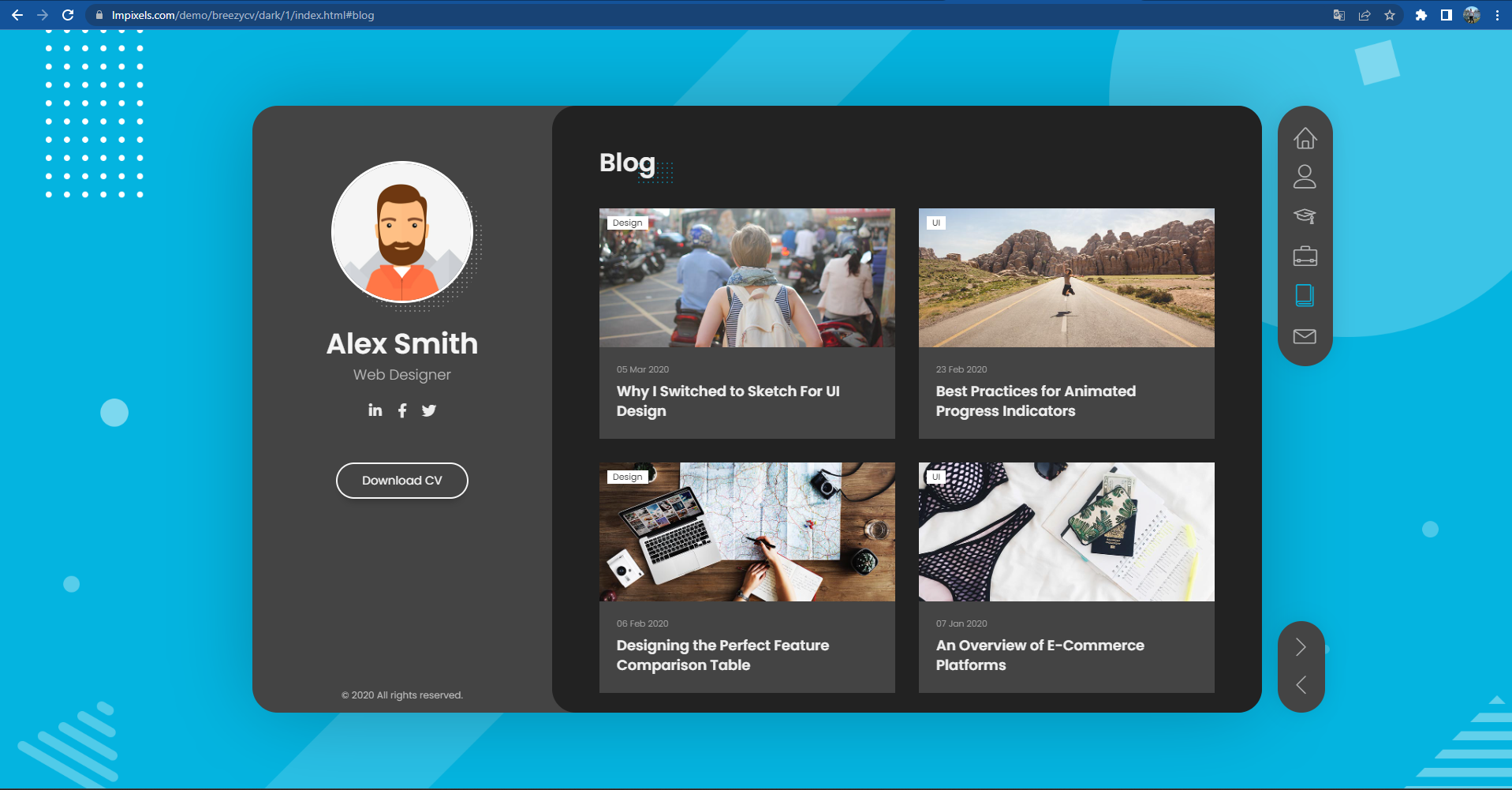Click the browser Forward arrow

point(43,15)
